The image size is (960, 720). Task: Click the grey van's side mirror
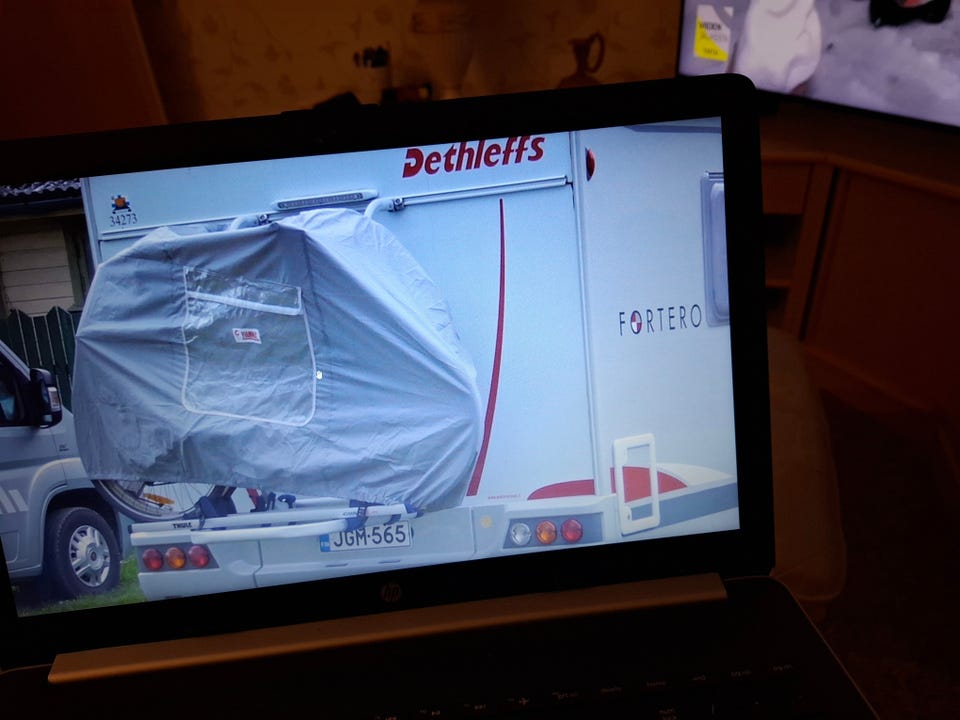(x=45, y=397)
